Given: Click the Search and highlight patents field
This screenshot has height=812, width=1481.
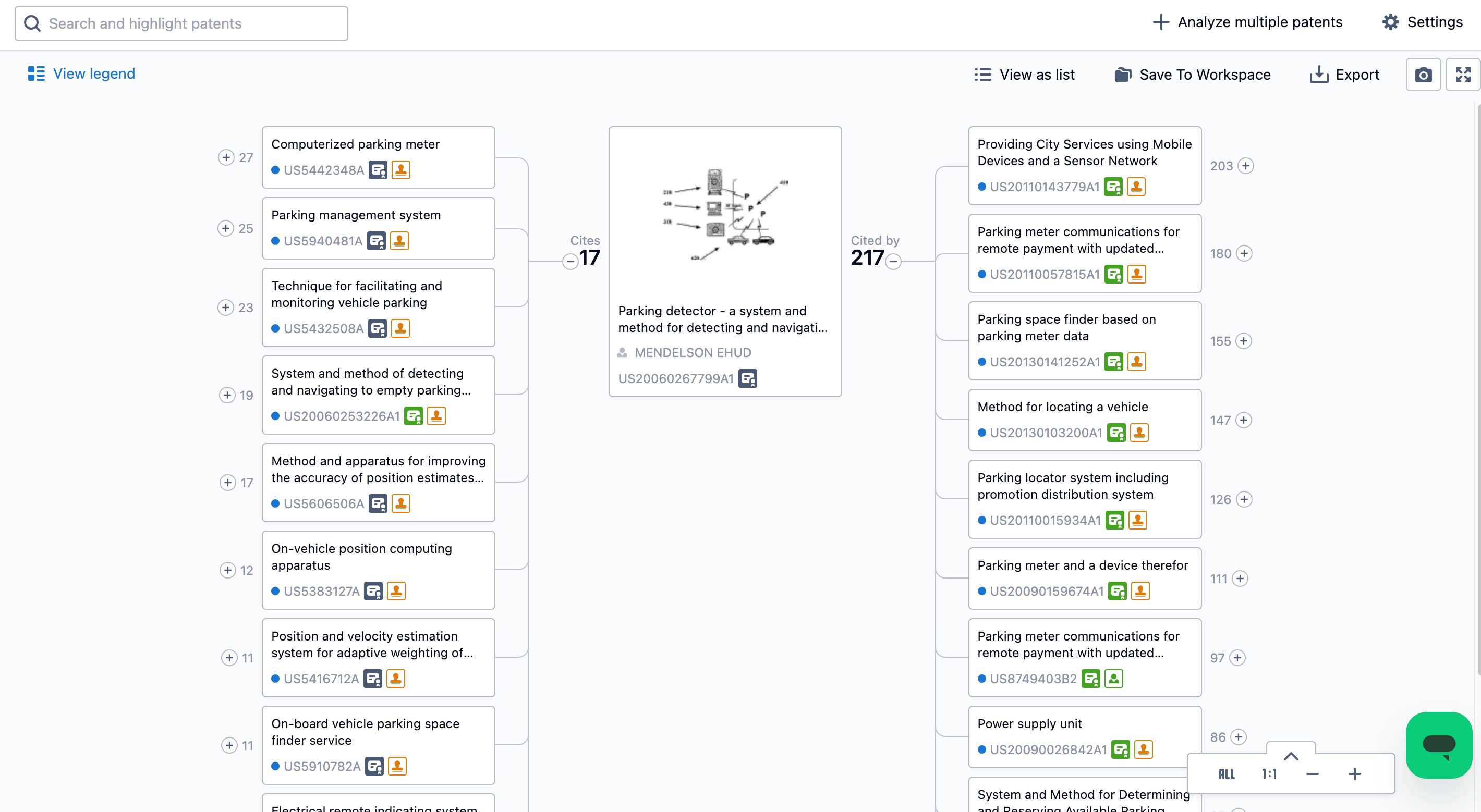Looking at the screenshot, I should [x=181, y=23].
